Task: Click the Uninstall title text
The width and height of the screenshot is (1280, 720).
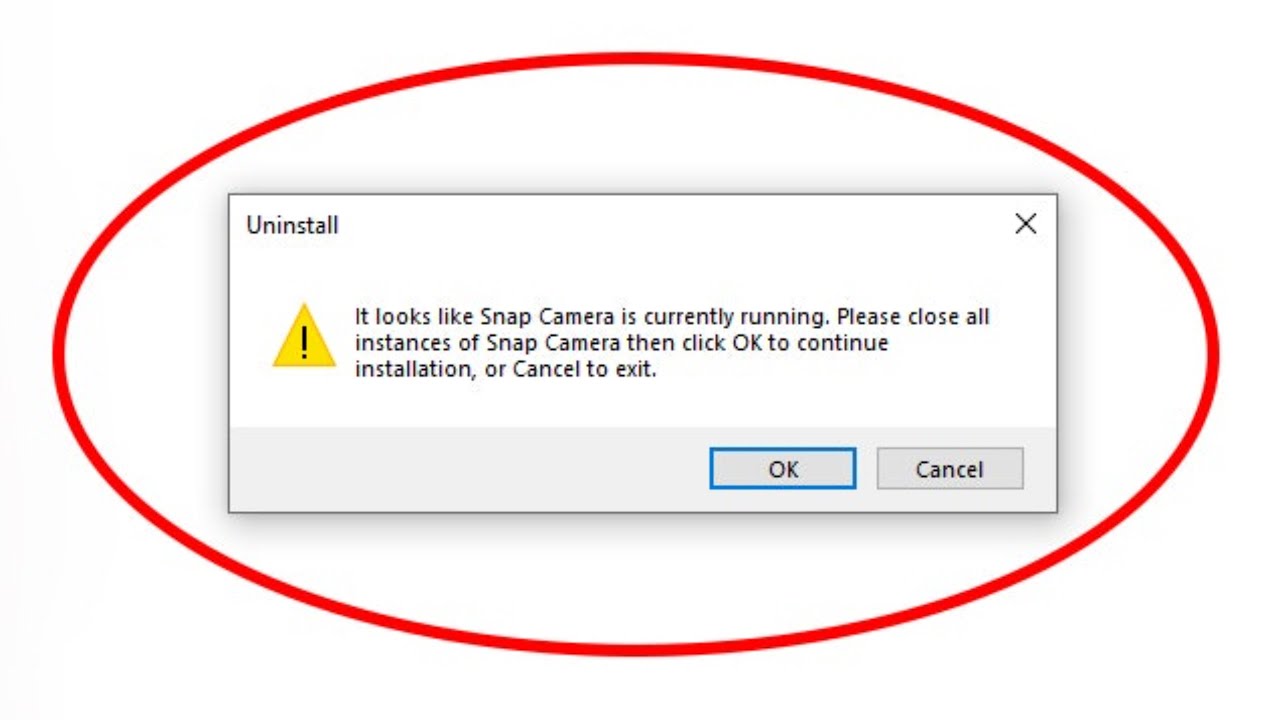Action: (292, 226)
